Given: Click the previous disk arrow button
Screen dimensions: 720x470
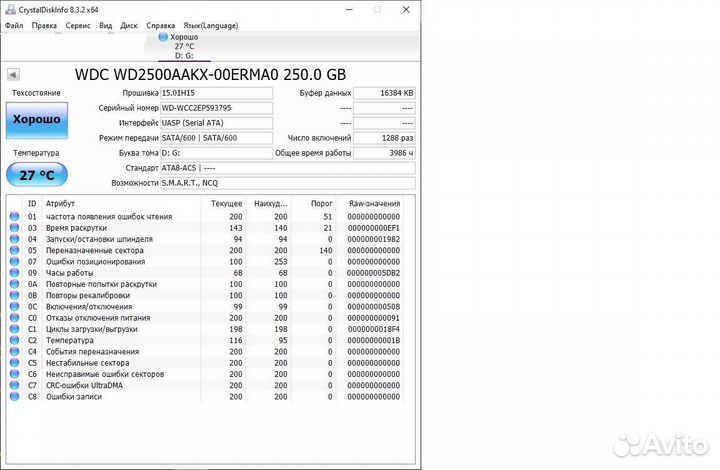Looking at the screenshot, I should pyautogui.click(x=13, y=74).
